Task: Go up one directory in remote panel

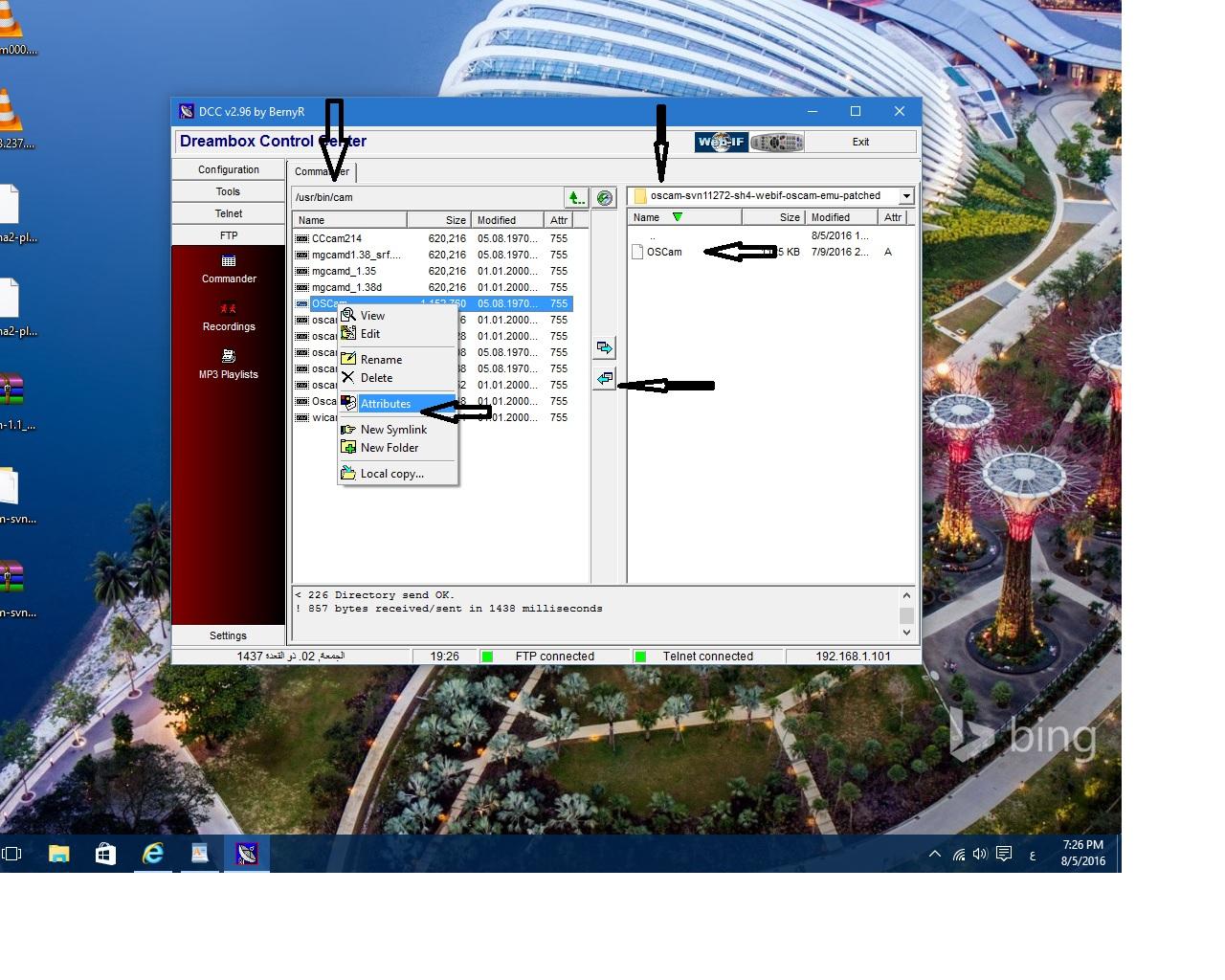Action: pos(576,197)
